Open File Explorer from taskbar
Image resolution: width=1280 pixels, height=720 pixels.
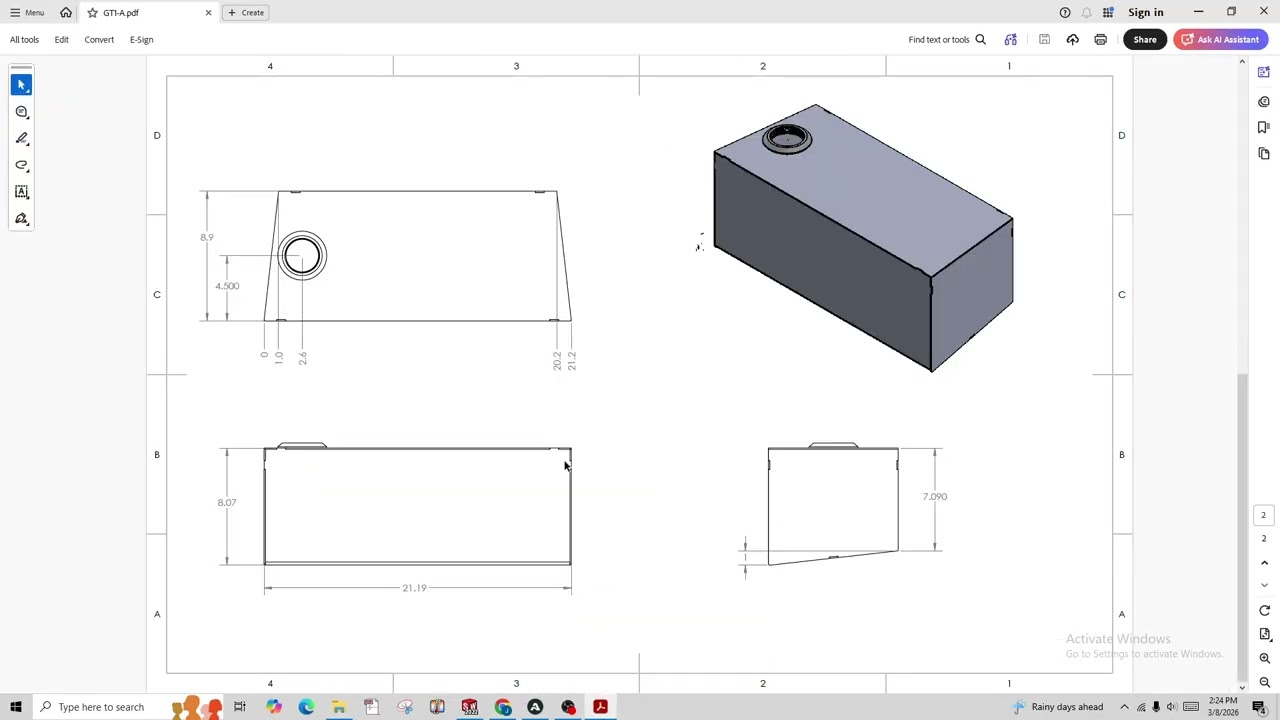tap(339, 707)
